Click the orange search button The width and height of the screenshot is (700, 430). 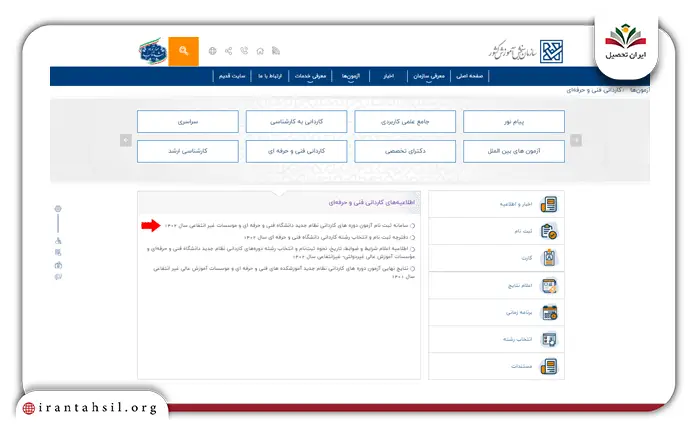click(x=183, y=51)
